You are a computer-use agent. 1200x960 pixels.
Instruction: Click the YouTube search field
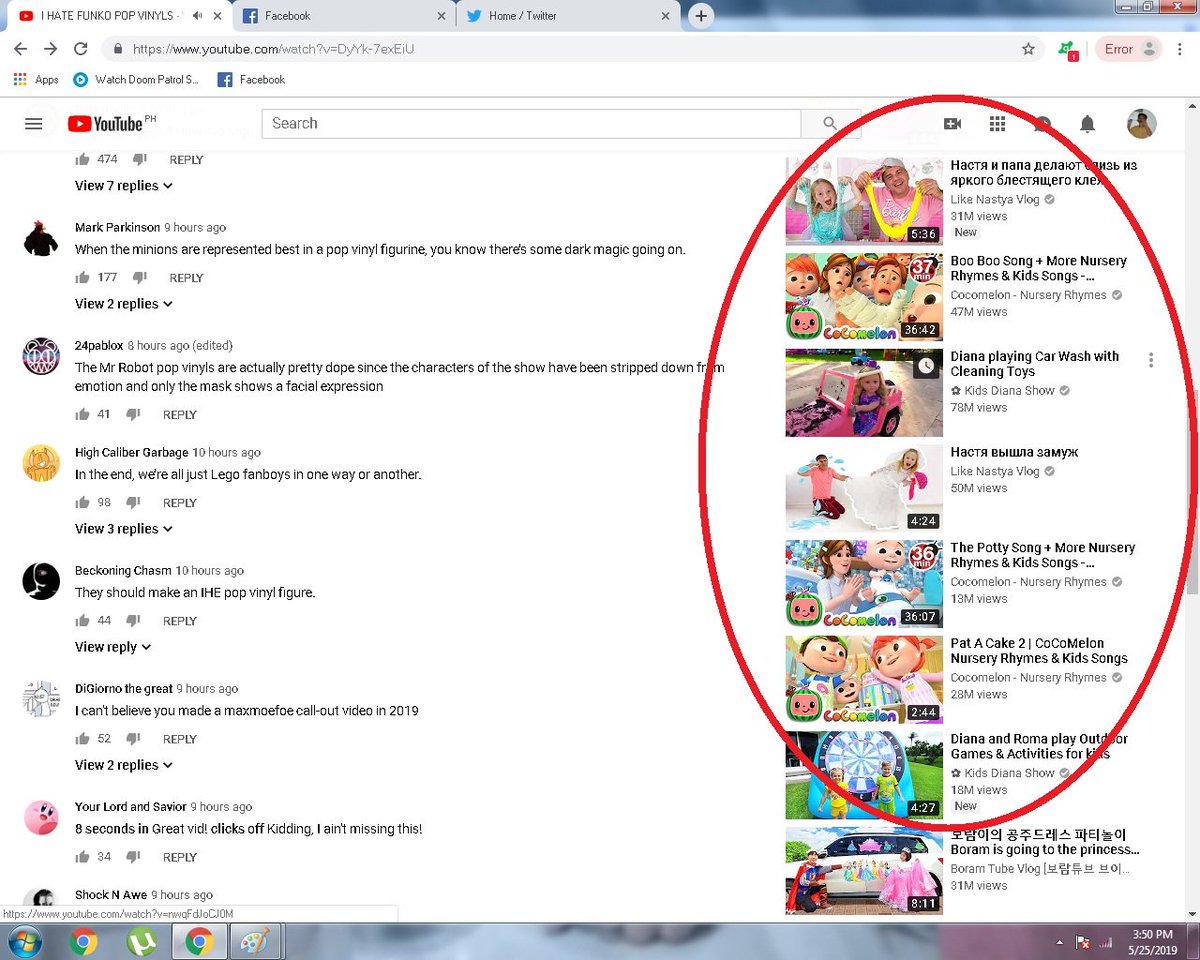pyautogui.click(x=531, y=124)
